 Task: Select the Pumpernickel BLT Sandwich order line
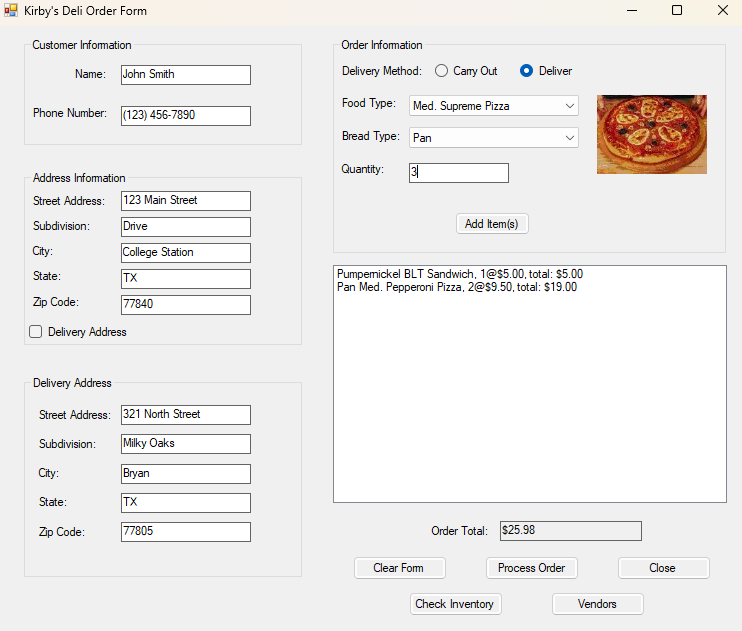point(460,274)
